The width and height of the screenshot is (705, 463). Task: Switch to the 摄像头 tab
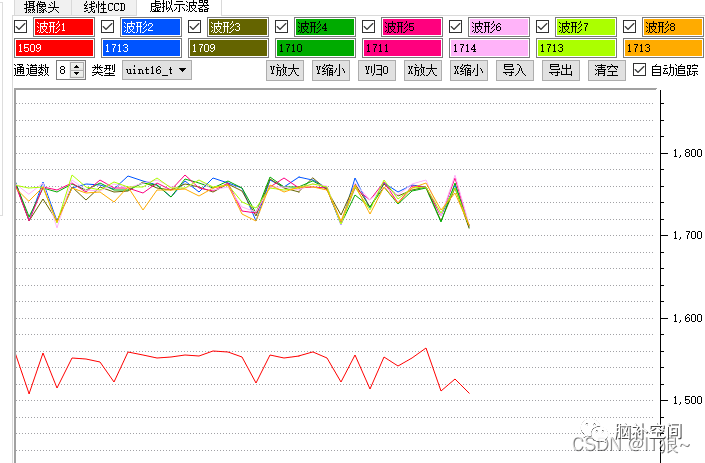(x=41, y=6)
